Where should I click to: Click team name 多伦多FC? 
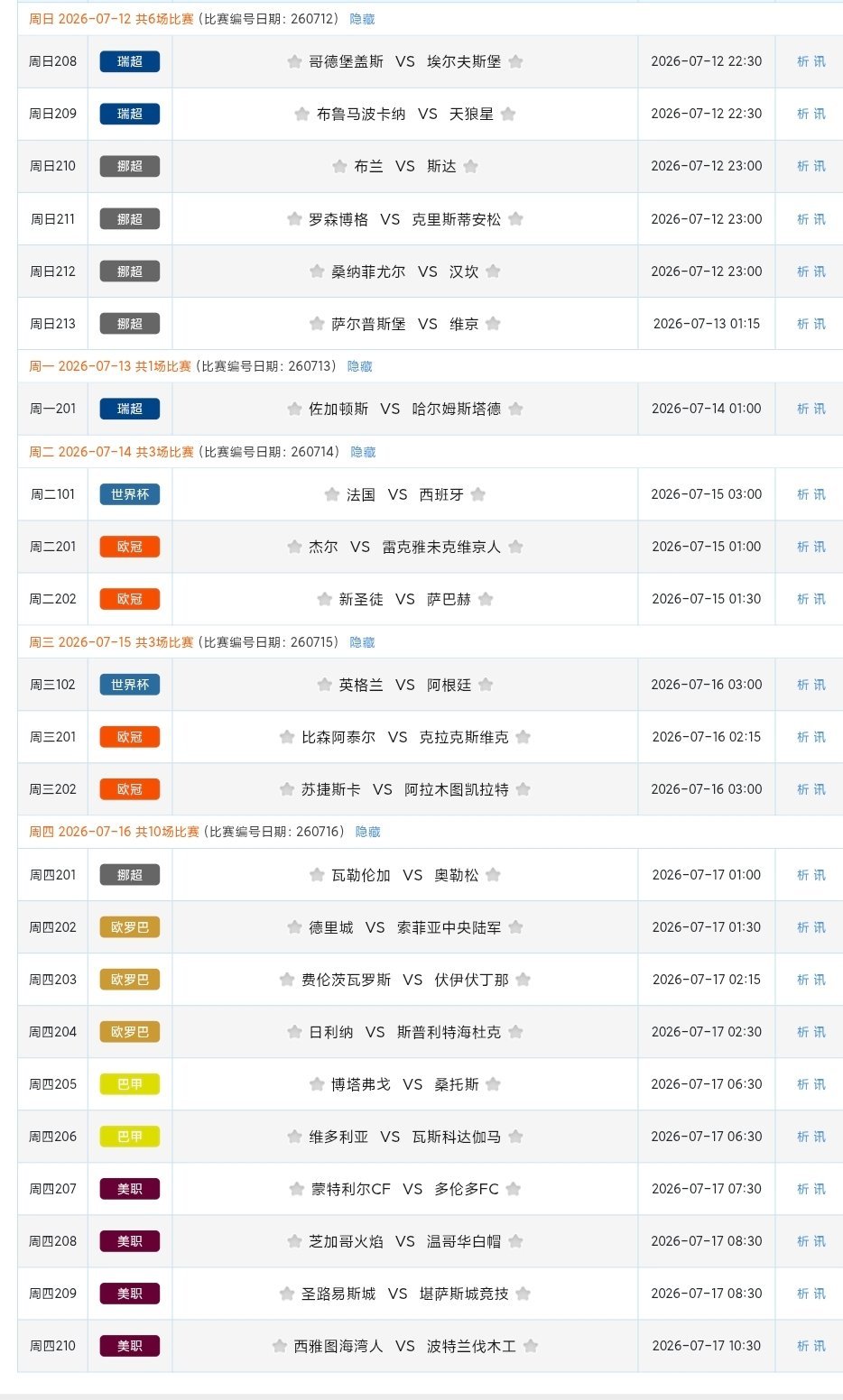(467, 1189)
